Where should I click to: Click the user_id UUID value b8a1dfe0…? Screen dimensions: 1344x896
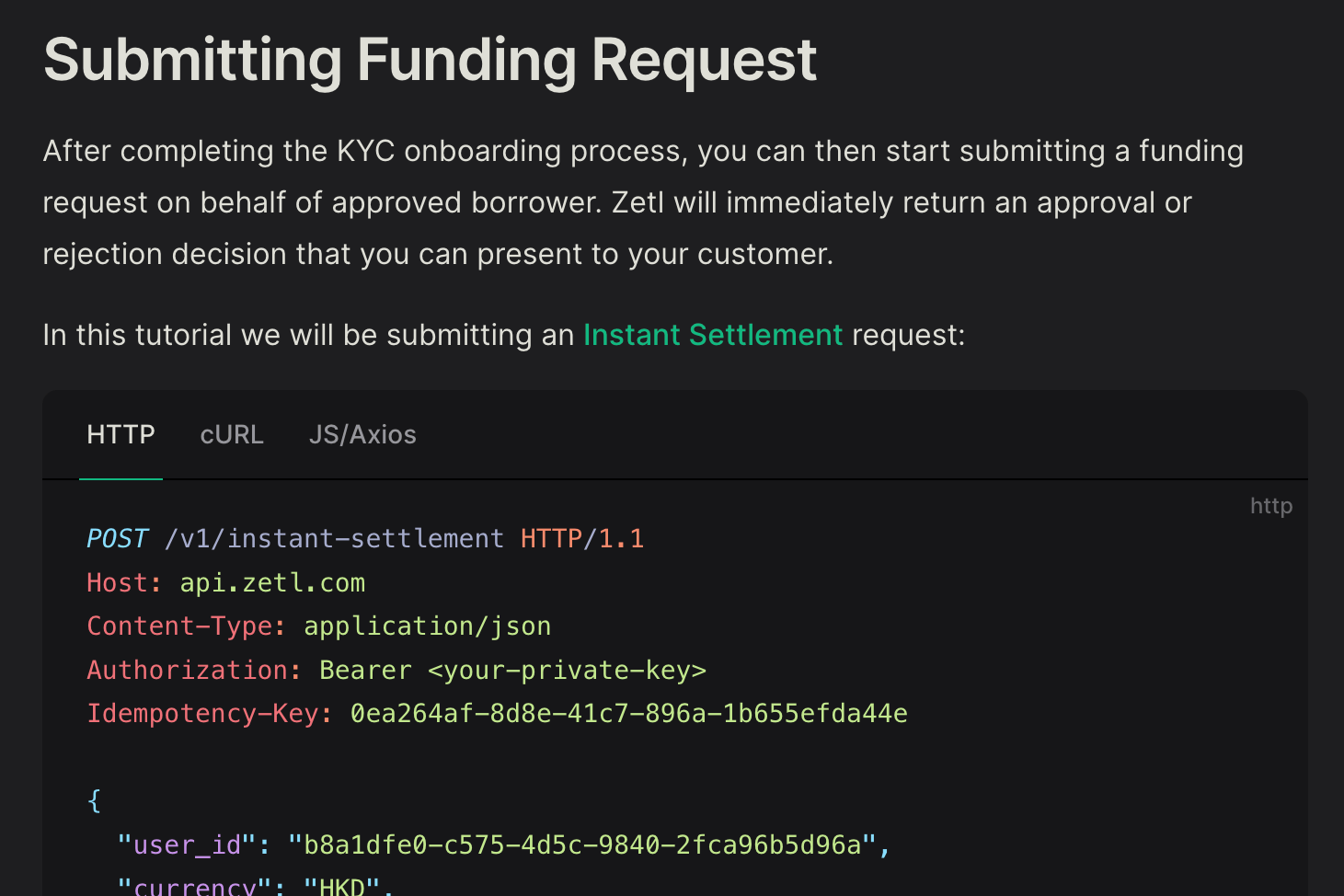pos(582,844)
